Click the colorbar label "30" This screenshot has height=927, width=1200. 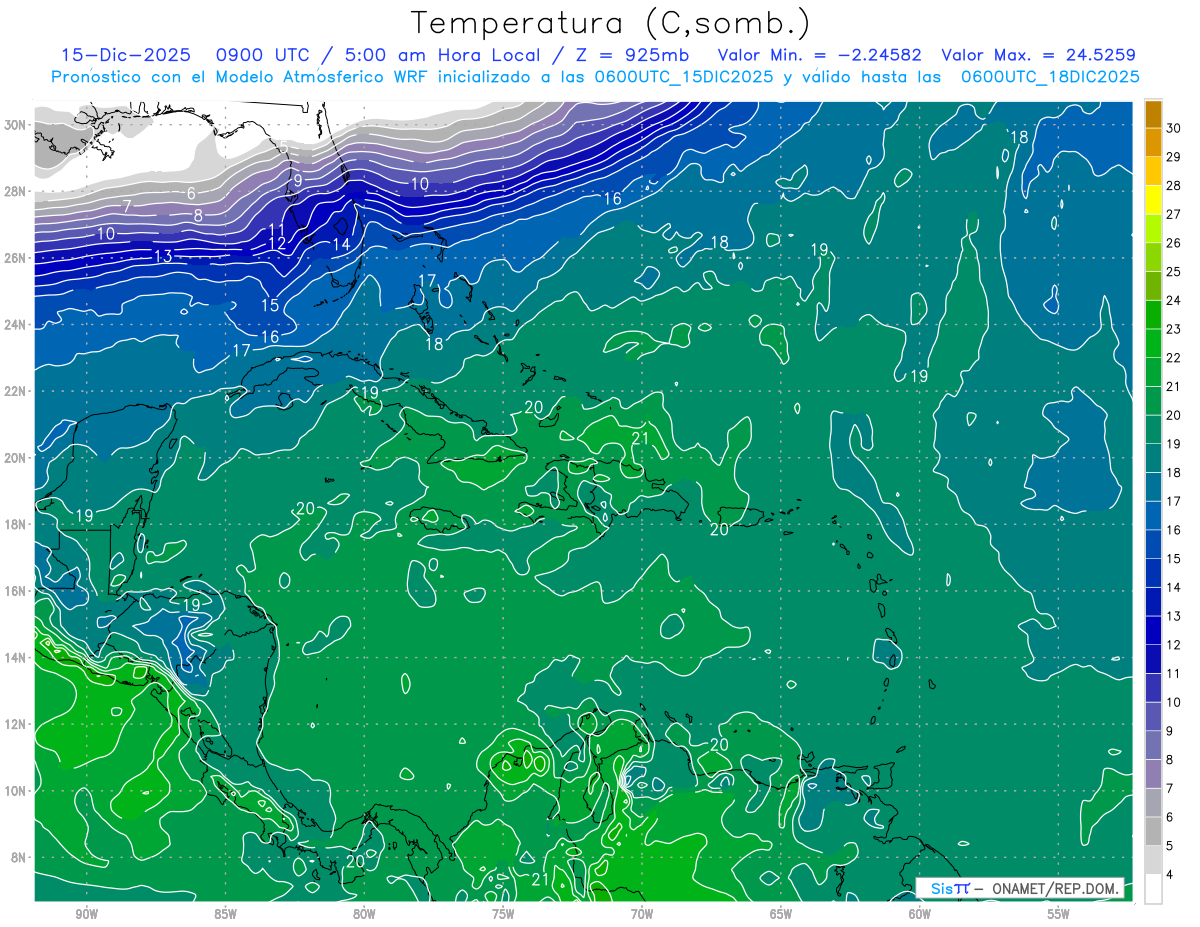[x=1175, y=127]
